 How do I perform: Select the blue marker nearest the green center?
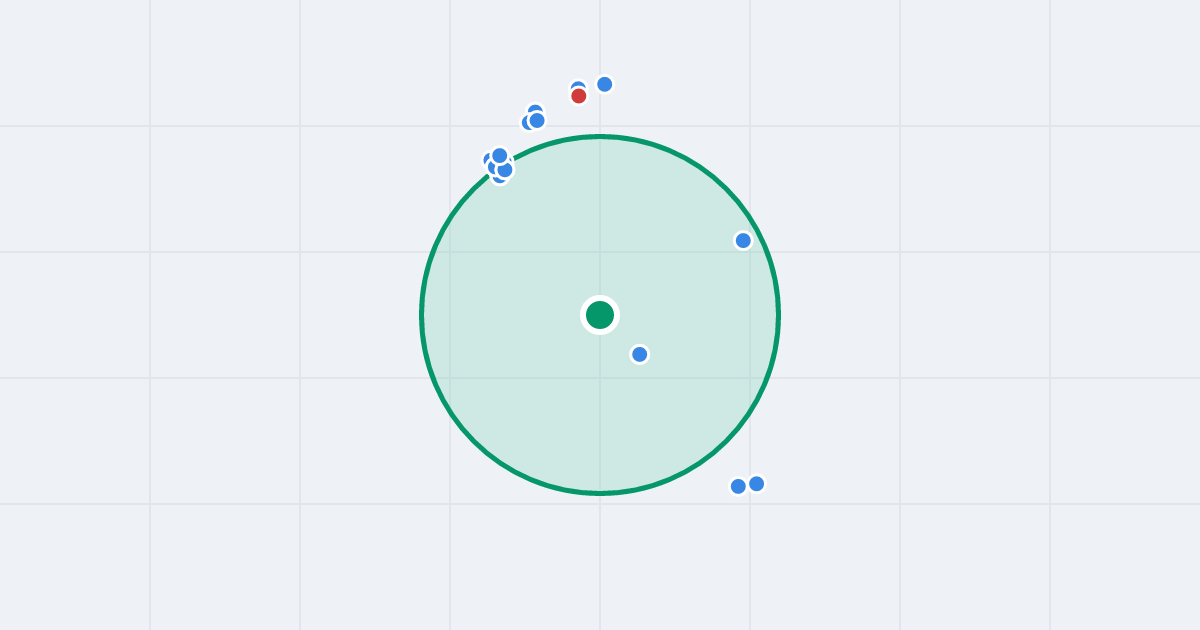click(x=640, y=354)
